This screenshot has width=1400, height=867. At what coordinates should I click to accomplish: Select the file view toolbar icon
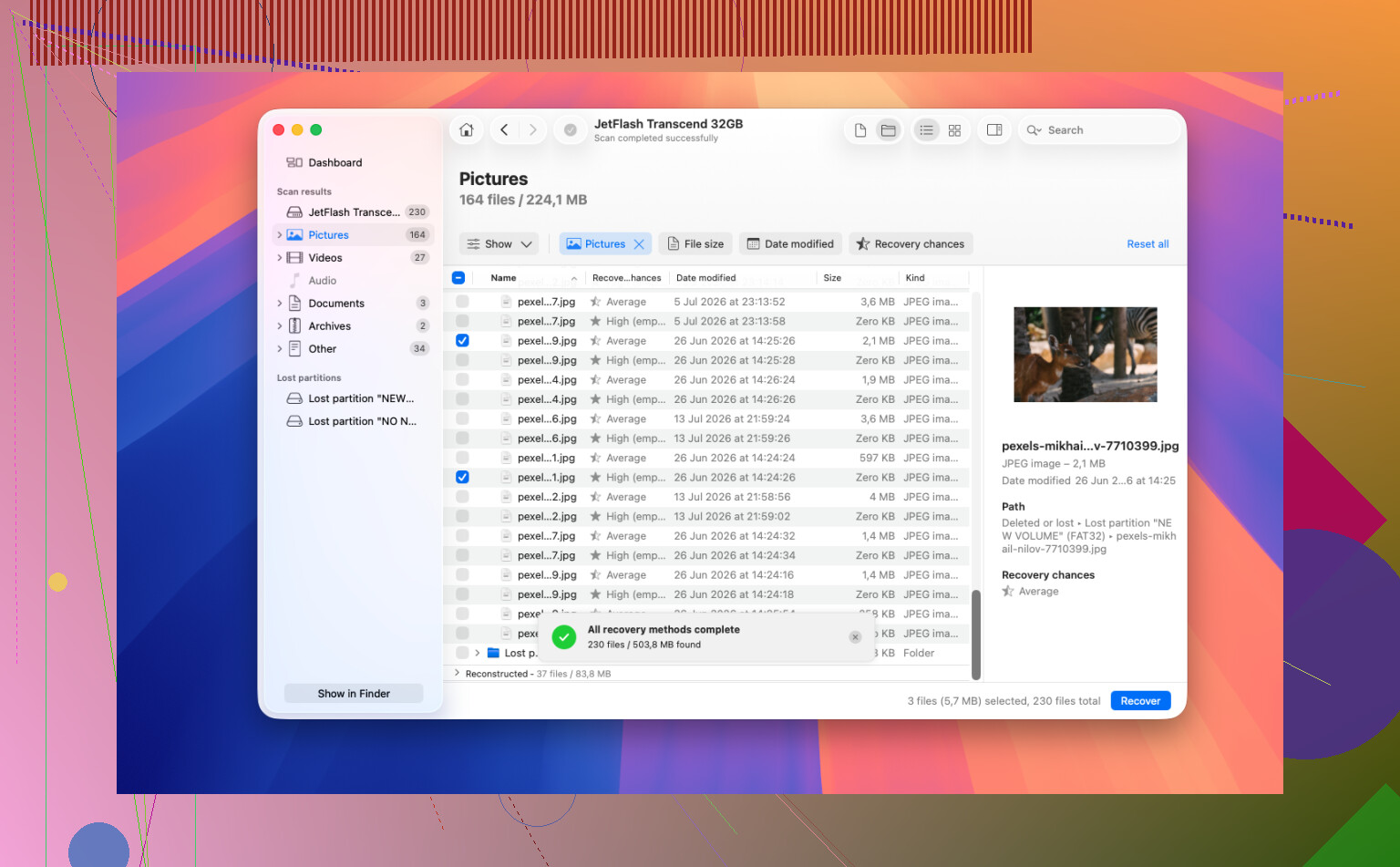pos(860,130)
